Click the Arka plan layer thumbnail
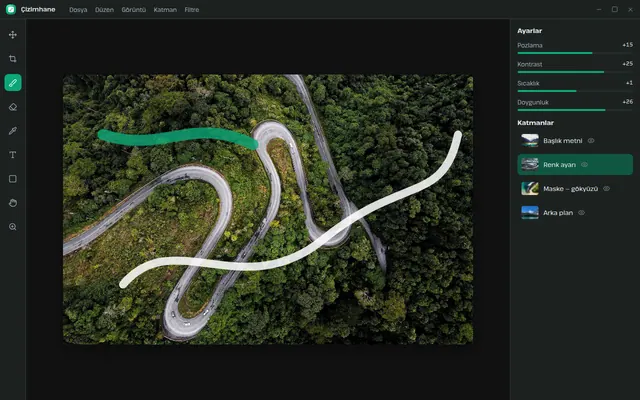Viewport: 640px width, 400px height. (x=530, y=213)
